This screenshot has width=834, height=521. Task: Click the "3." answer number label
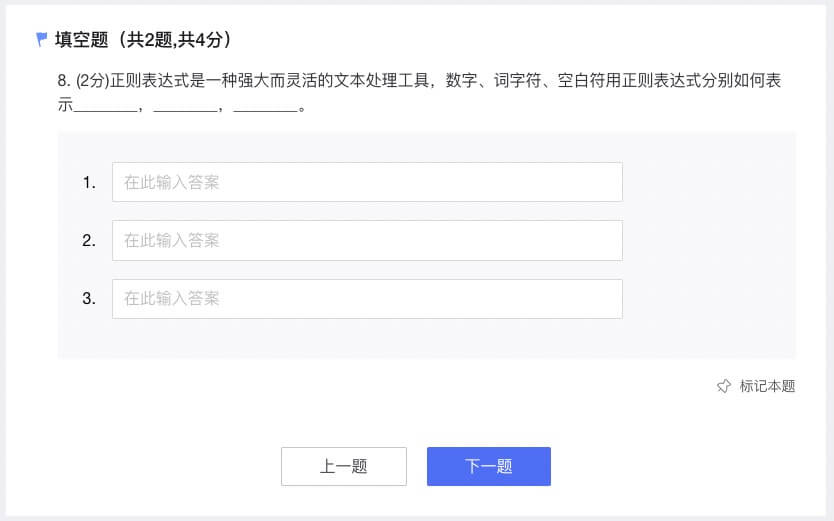[89, 299]
